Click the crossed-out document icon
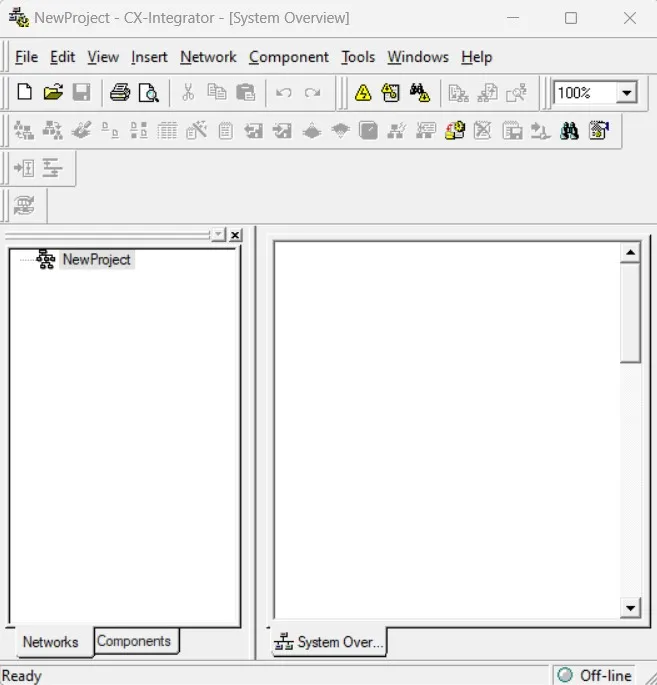This screenshot has height=685, width=657. (483, 130)
